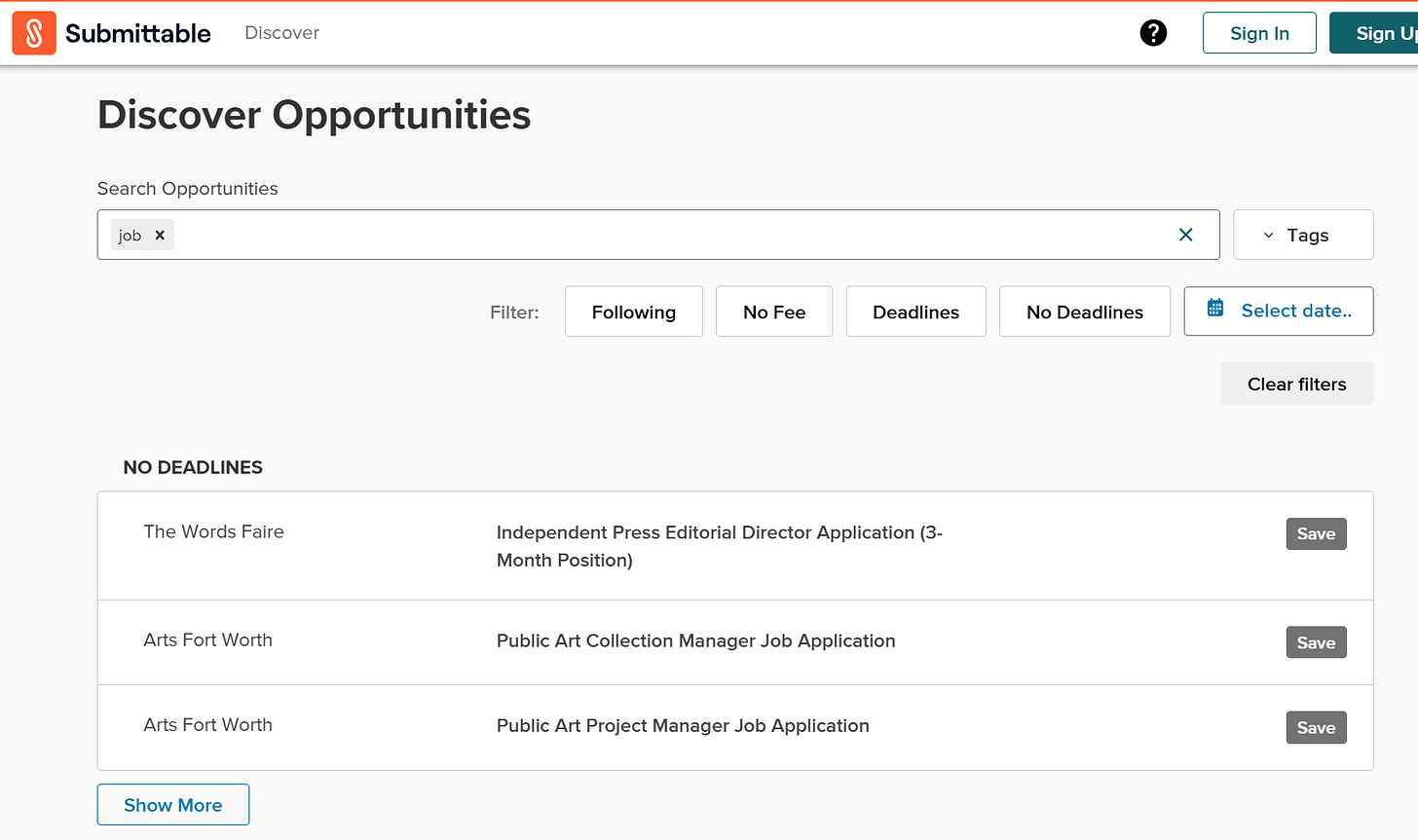Open Public Art Project Manager Job Application
This screenshot has width=1418, height=840.
(x=683, y=725)
